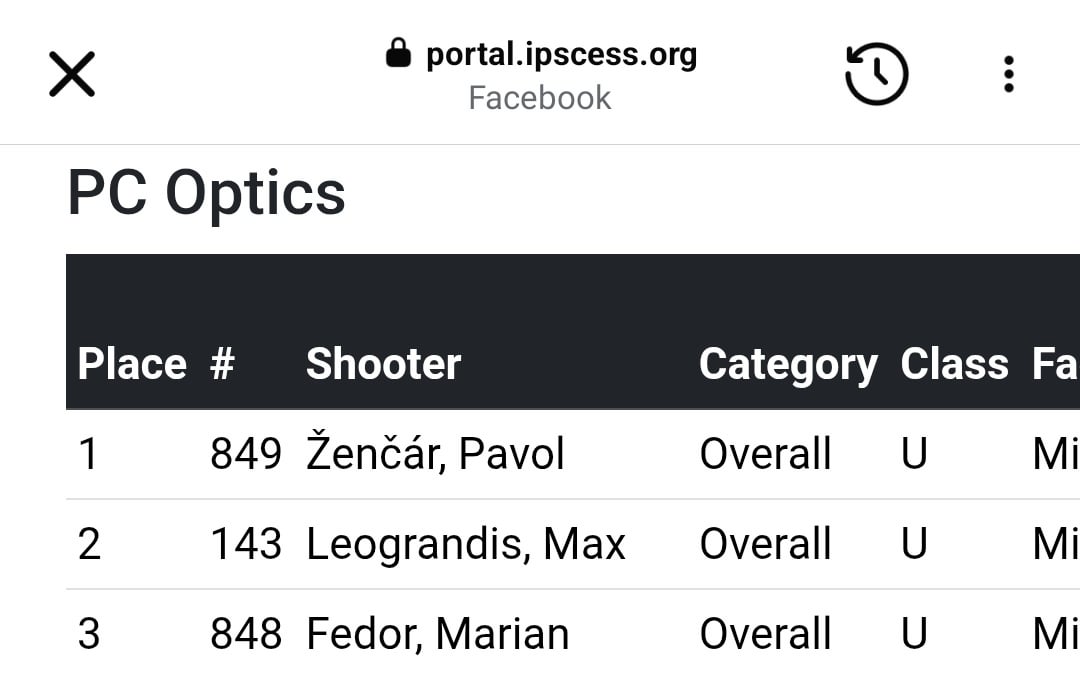Open shooter Fedor, Marian entry
1080x674 pixels.
click(437, 633)
